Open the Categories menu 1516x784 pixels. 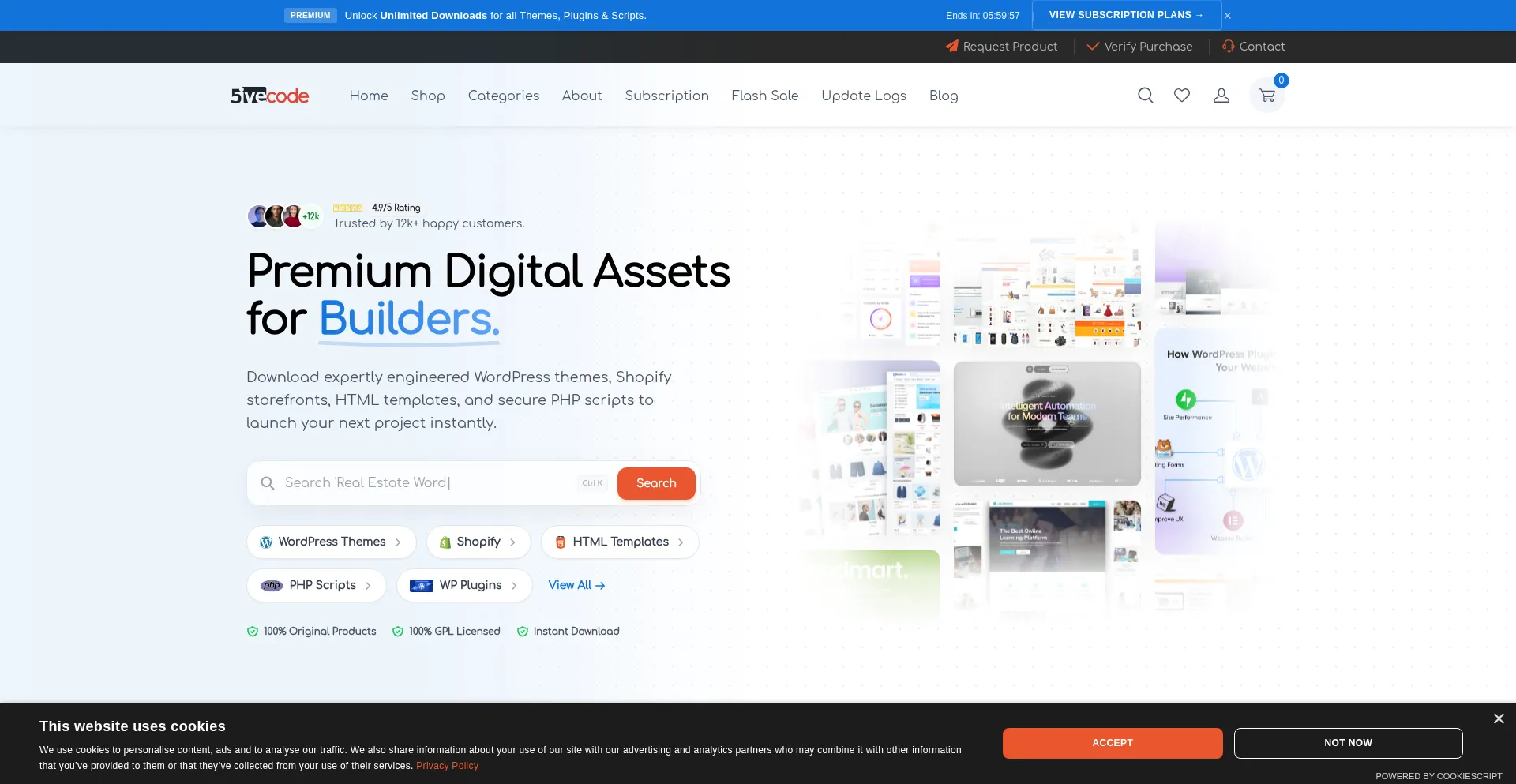click(504, 96)
